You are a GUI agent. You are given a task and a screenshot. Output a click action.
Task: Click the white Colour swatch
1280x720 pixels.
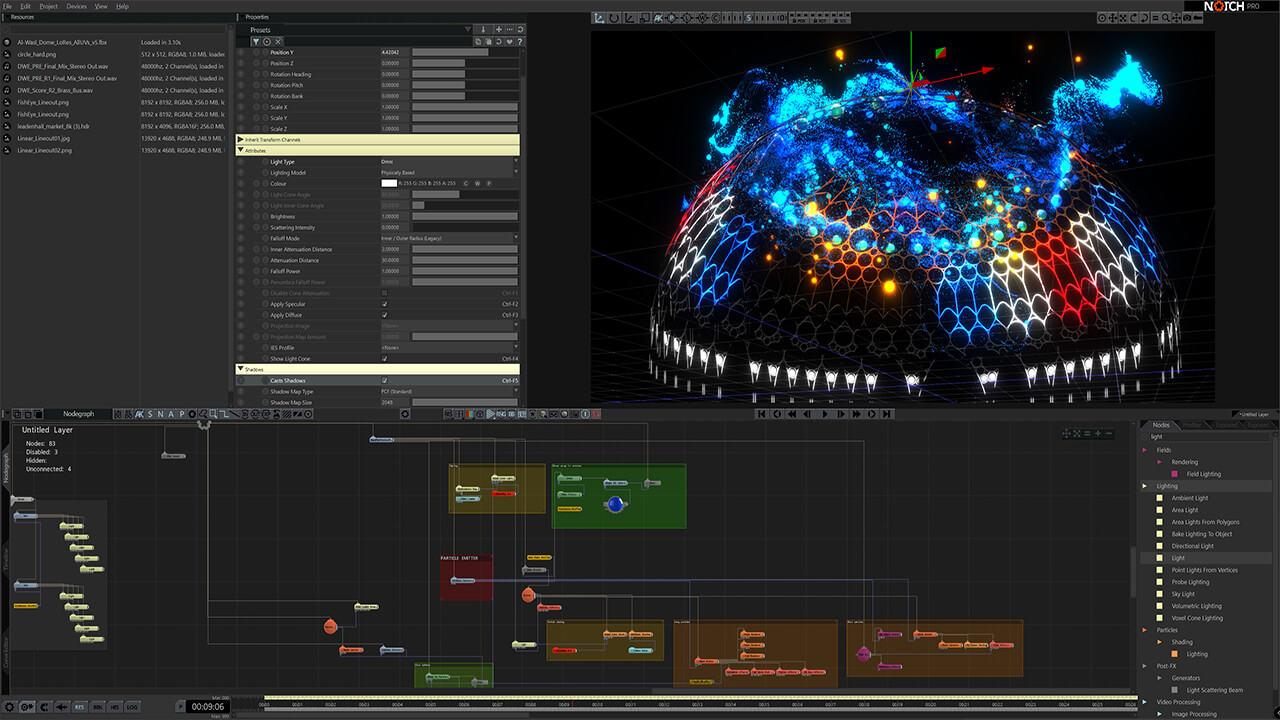pyautogui.click(x=388, y=183)
